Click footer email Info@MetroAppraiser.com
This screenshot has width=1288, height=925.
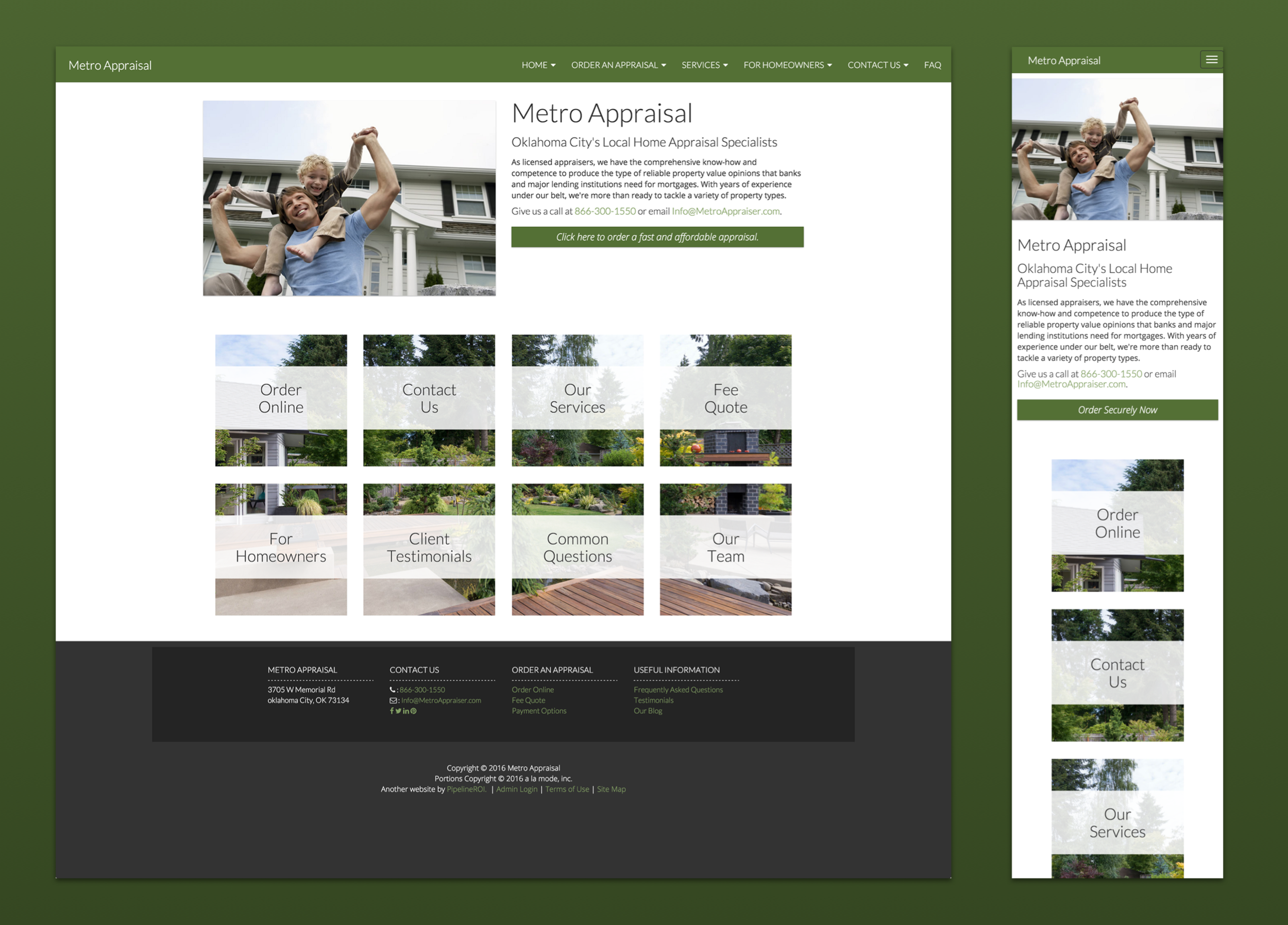pos(440,700)
